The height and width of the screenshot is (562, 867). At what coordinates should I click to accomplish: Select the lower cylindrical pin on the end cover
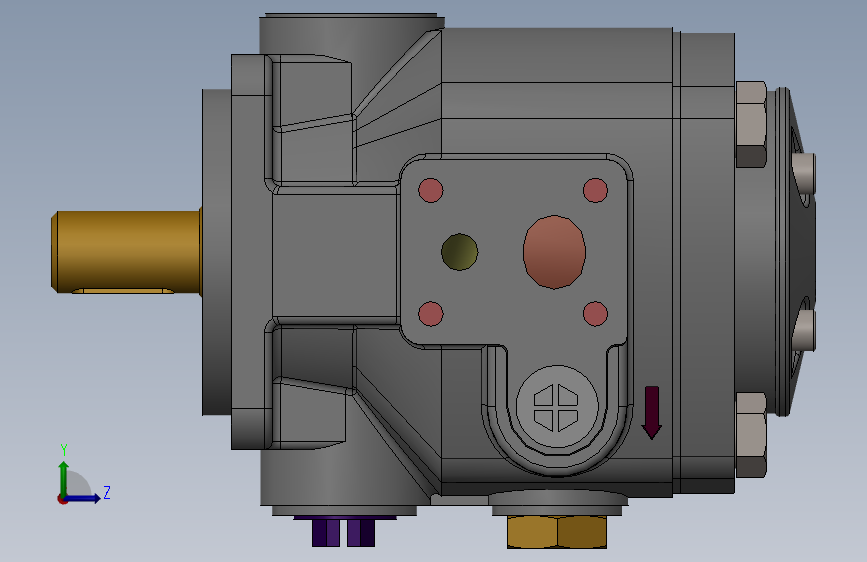pos(804,330)
